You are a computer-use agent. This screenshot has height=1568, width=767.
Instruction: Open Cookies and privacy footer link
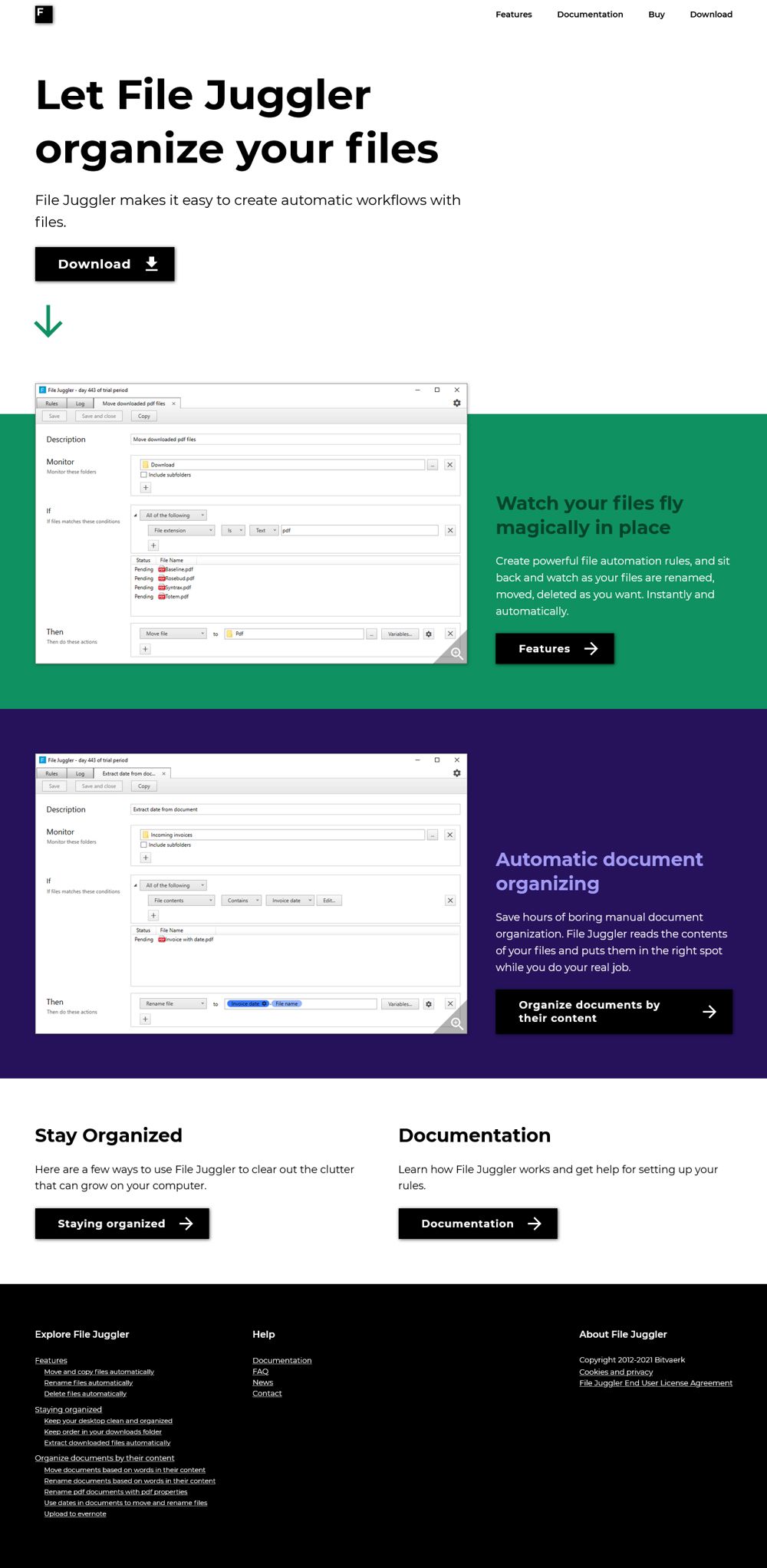(x=616, y=1372)
